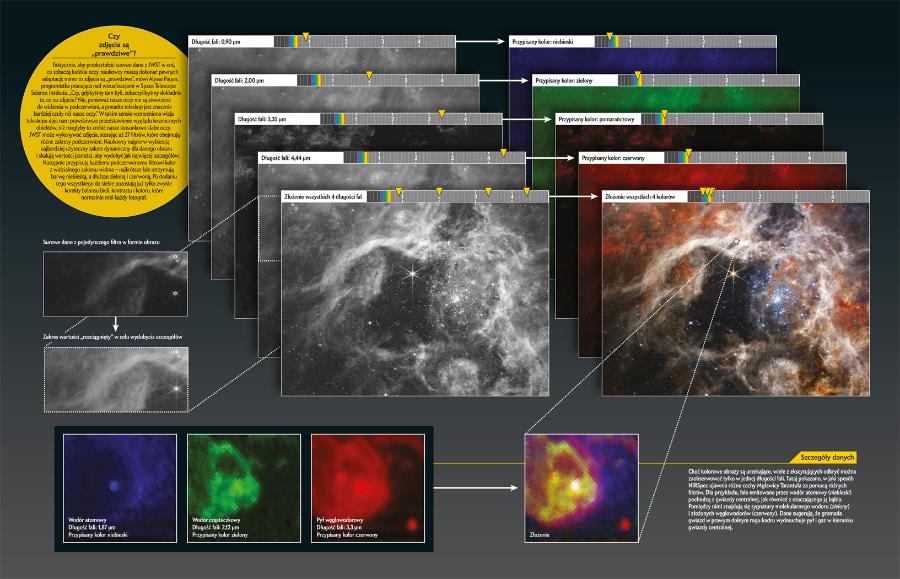Open the green 'Wodór cząsteczkowy' thumbnail
Screen dimensions: 900x579
[244, 488]
